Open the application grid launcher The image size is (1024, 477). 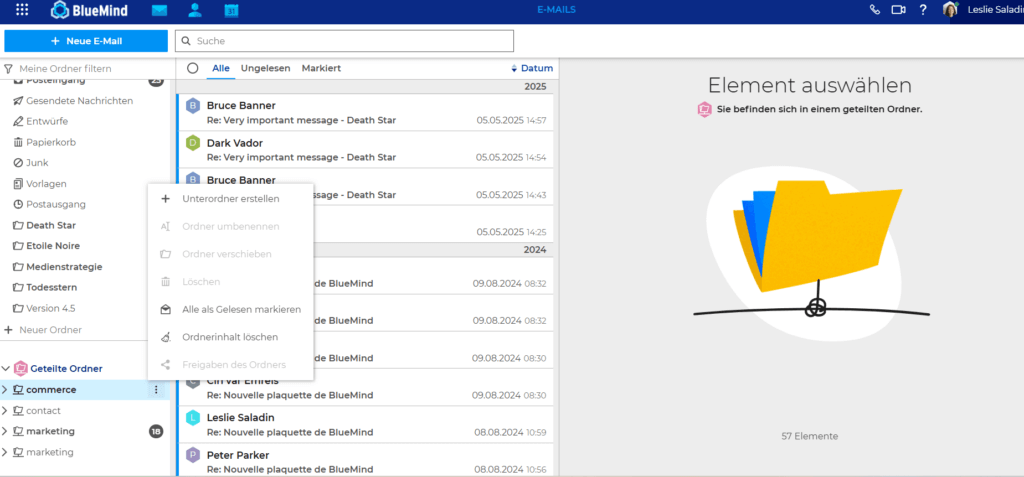click(22, 10)
